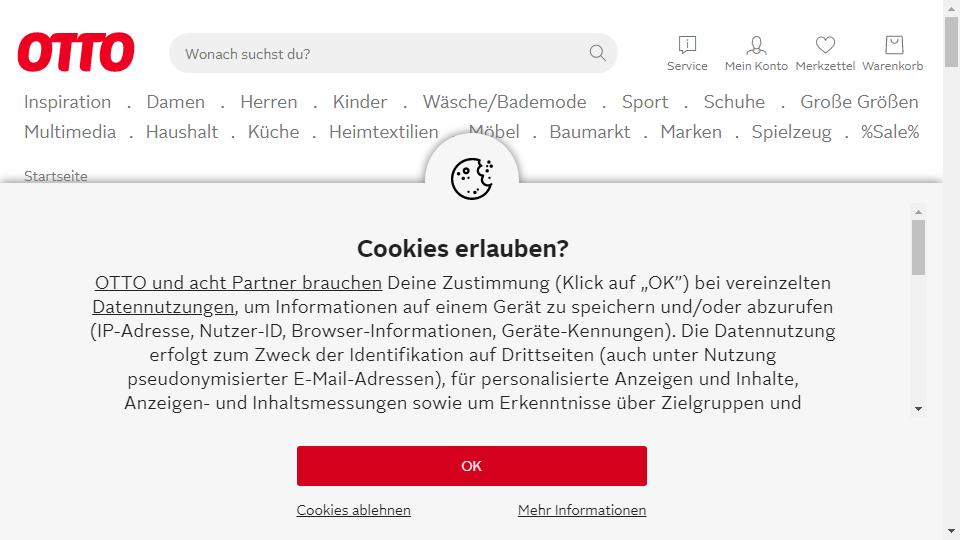960x540 pixels.
Task: Accept cookies with the OK button
Action: pyautogui.click(x=471, y=466)
